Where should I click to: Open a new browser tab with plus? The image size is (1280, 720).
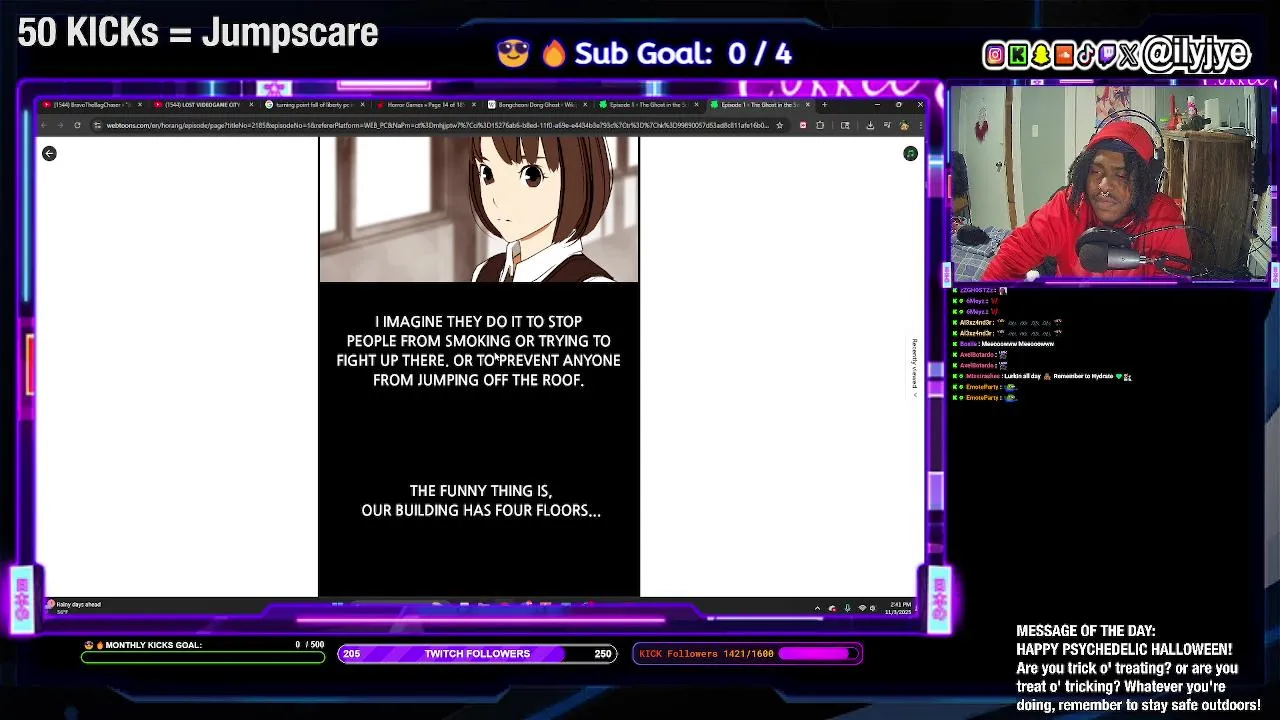click(824, 104)
